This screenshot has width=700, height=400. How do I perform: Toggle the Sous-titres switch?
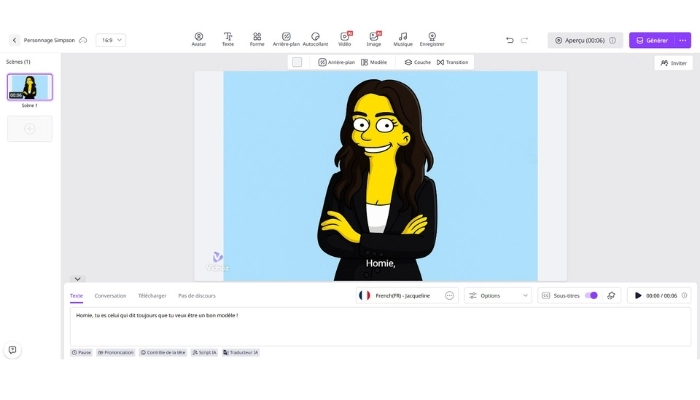coord(591,296)
